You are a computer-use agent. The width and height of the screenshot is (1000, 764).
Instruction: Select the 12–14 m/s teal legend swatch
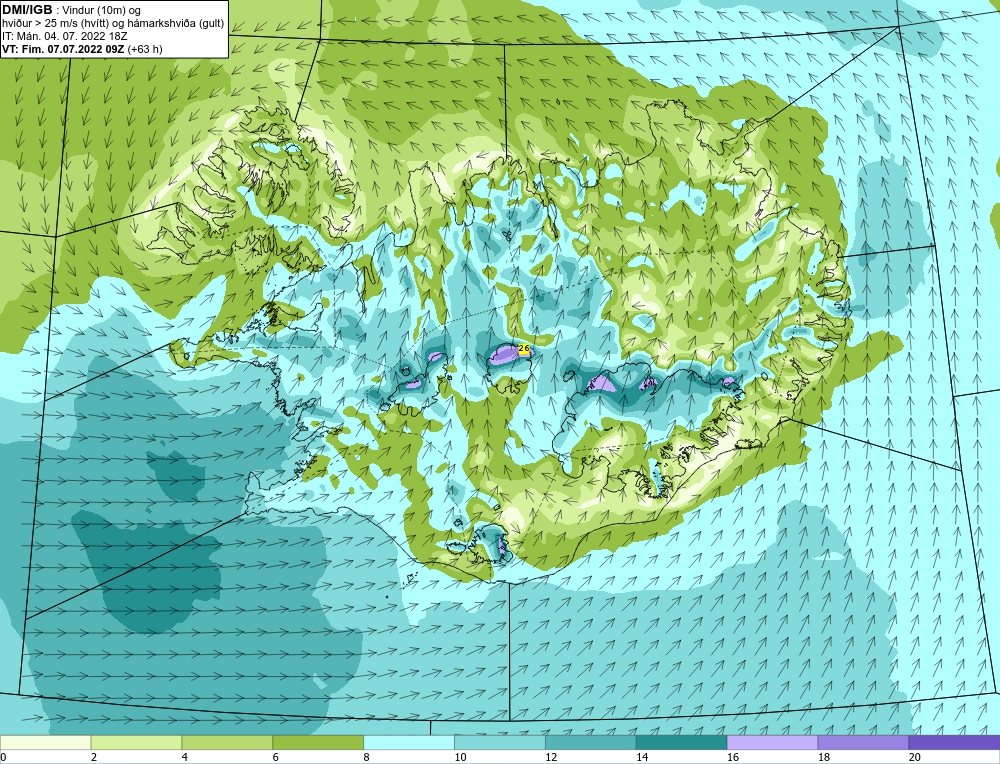click(x=591, y=742)
